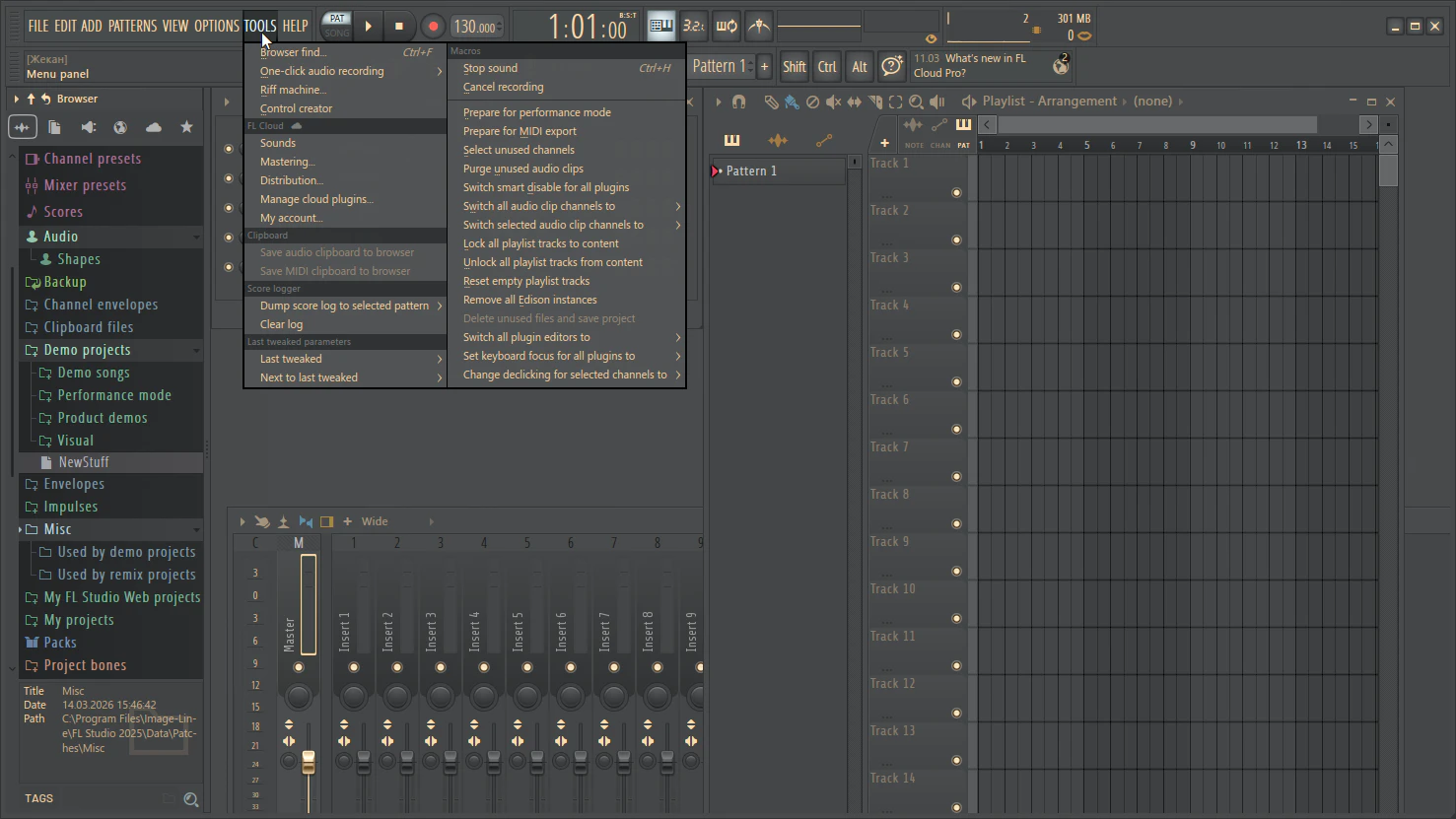
Task: Choose Riff machine from Tools menu
Action: (293, 90)
